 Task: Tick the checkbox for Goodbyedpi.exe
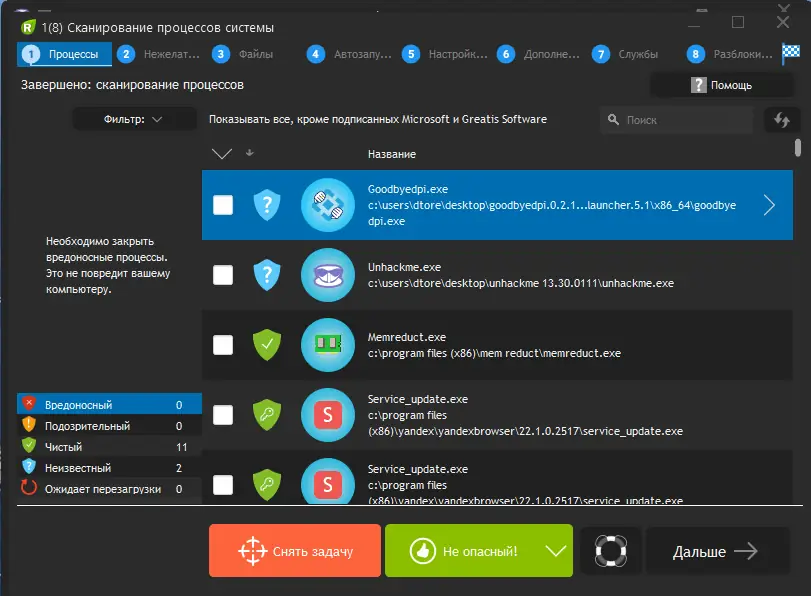click(223, 205)
